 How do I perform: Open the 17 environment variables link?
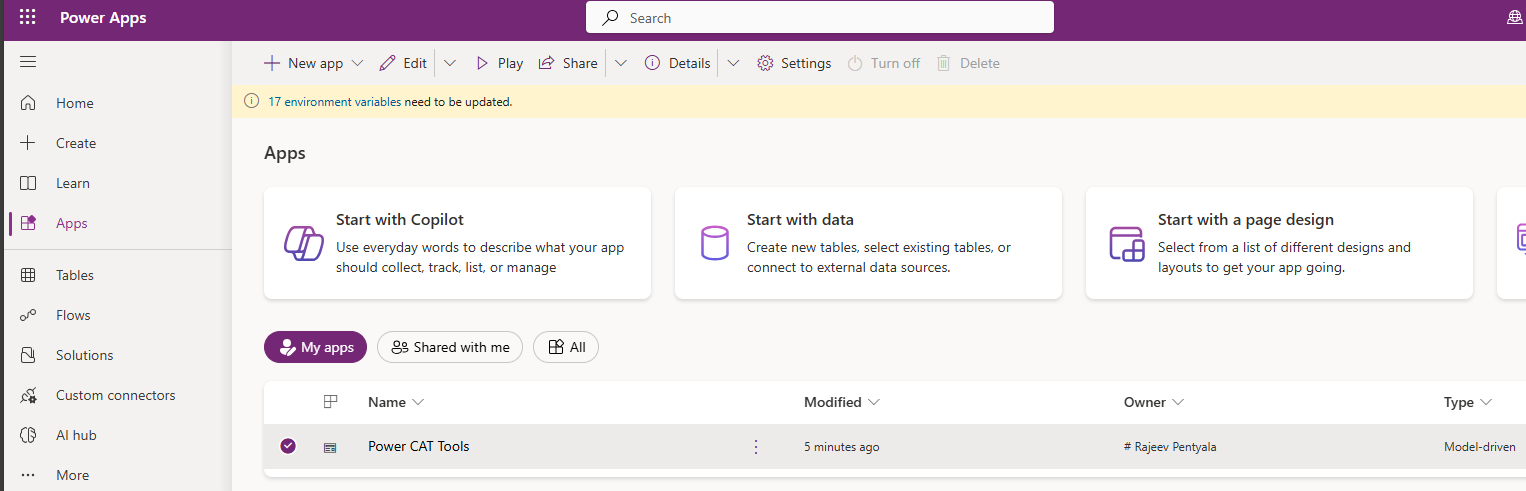pos(334,102)
